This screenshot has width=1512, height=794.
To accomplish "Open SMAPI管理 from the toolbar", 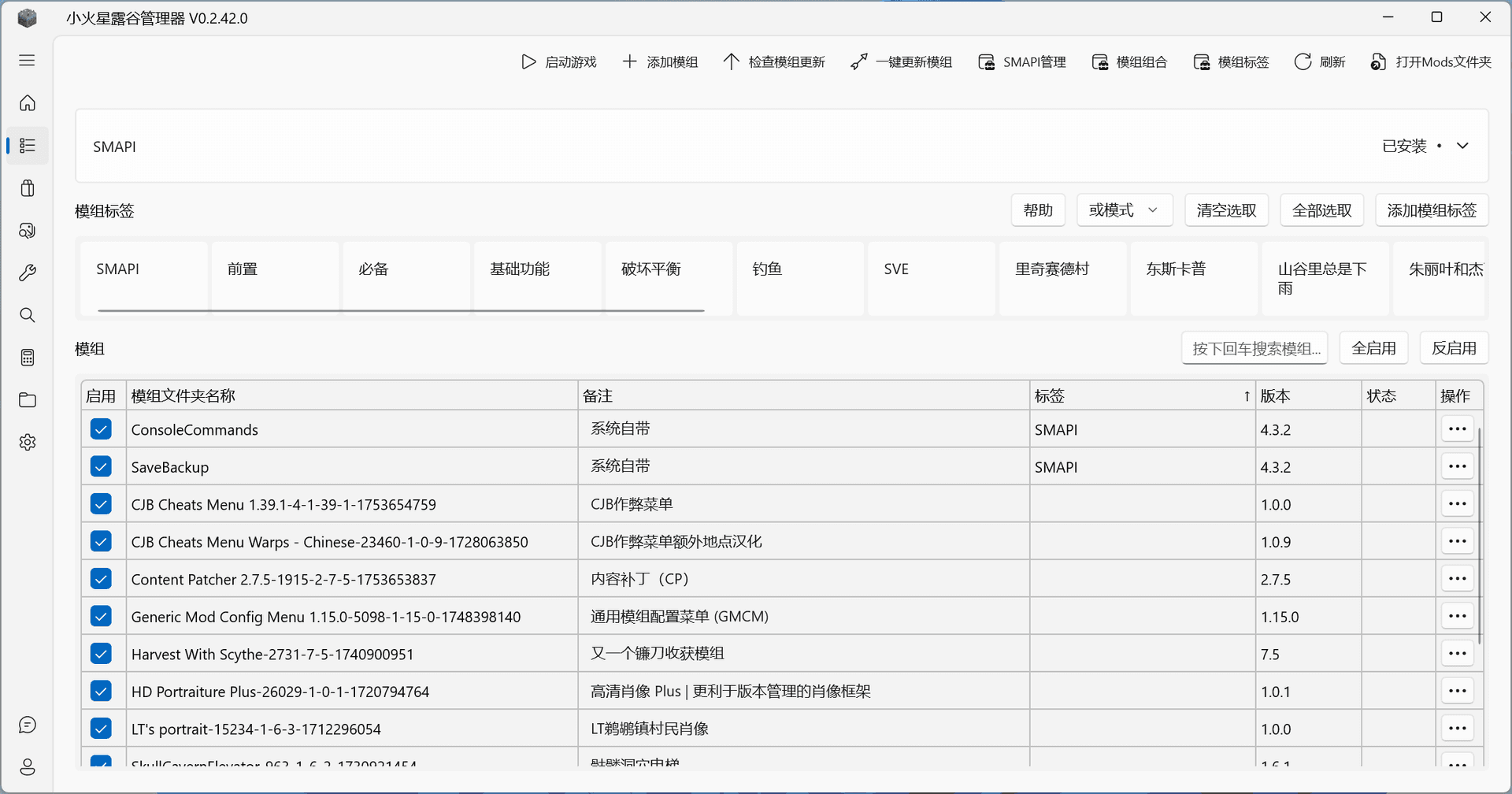I will [1021, 61].
